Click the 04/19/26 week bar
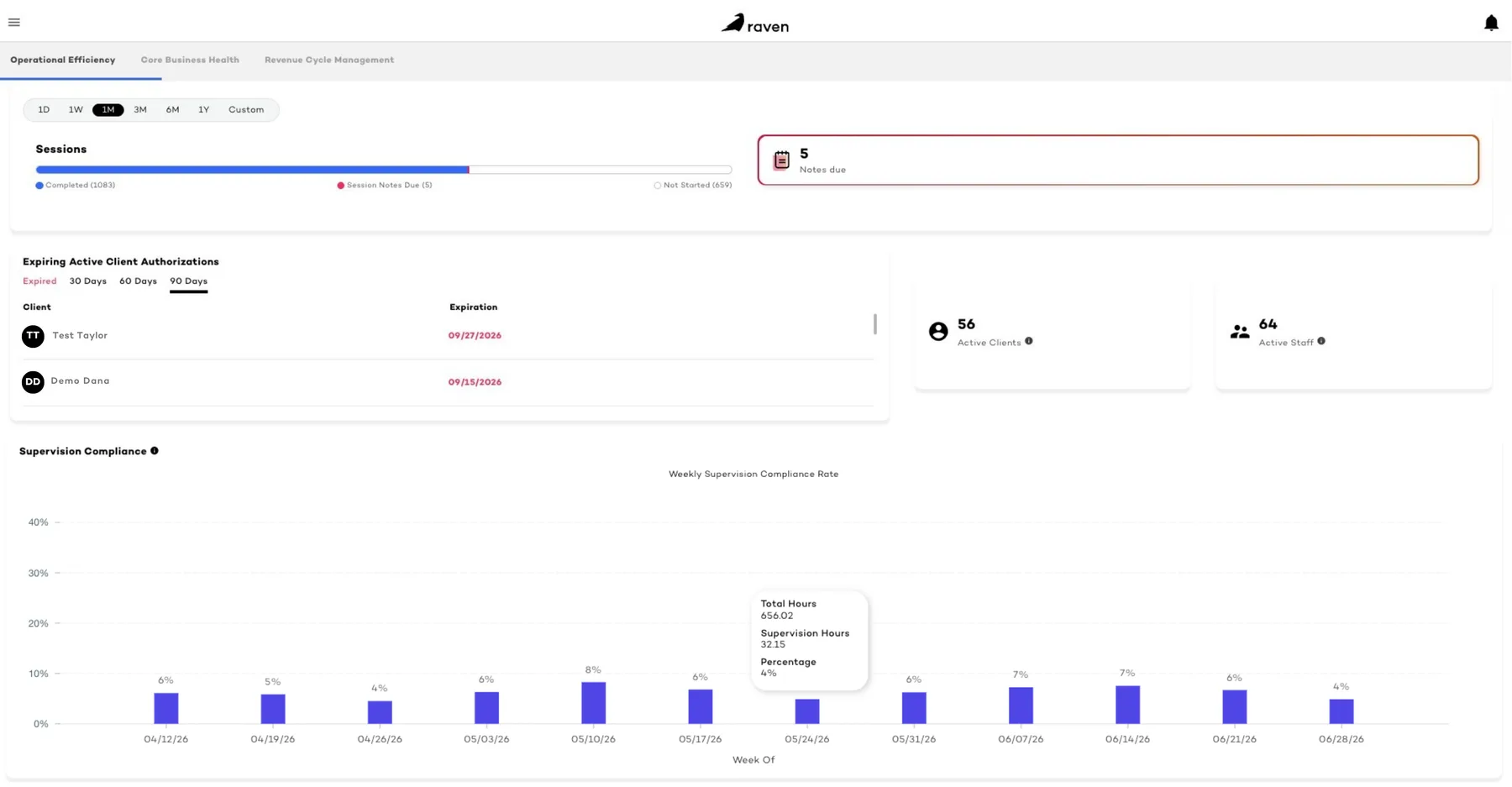 click(273, 710)
